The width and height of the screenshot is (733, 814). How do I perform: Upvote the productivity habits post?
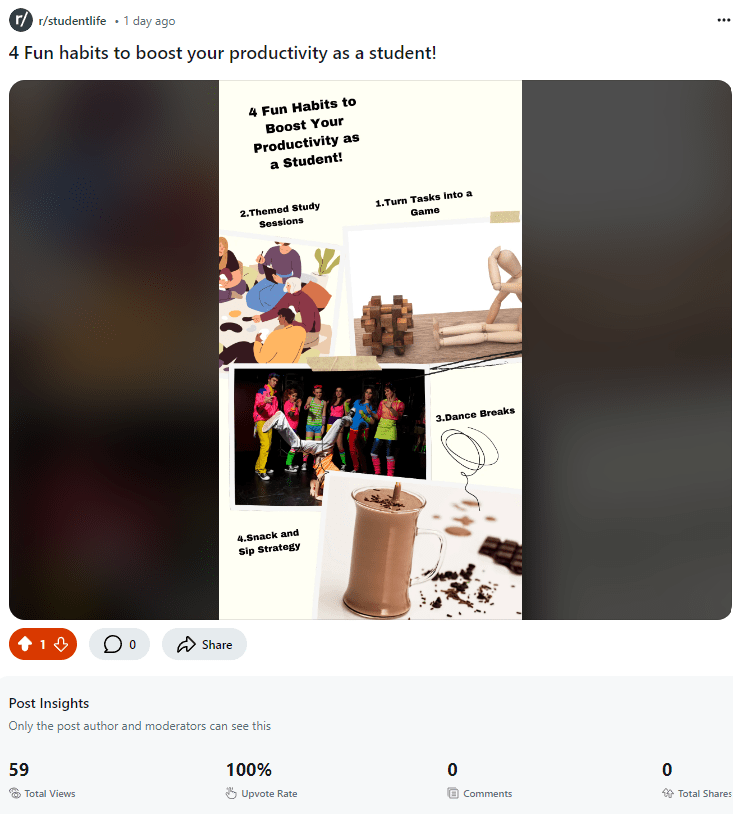pos(25,645)
